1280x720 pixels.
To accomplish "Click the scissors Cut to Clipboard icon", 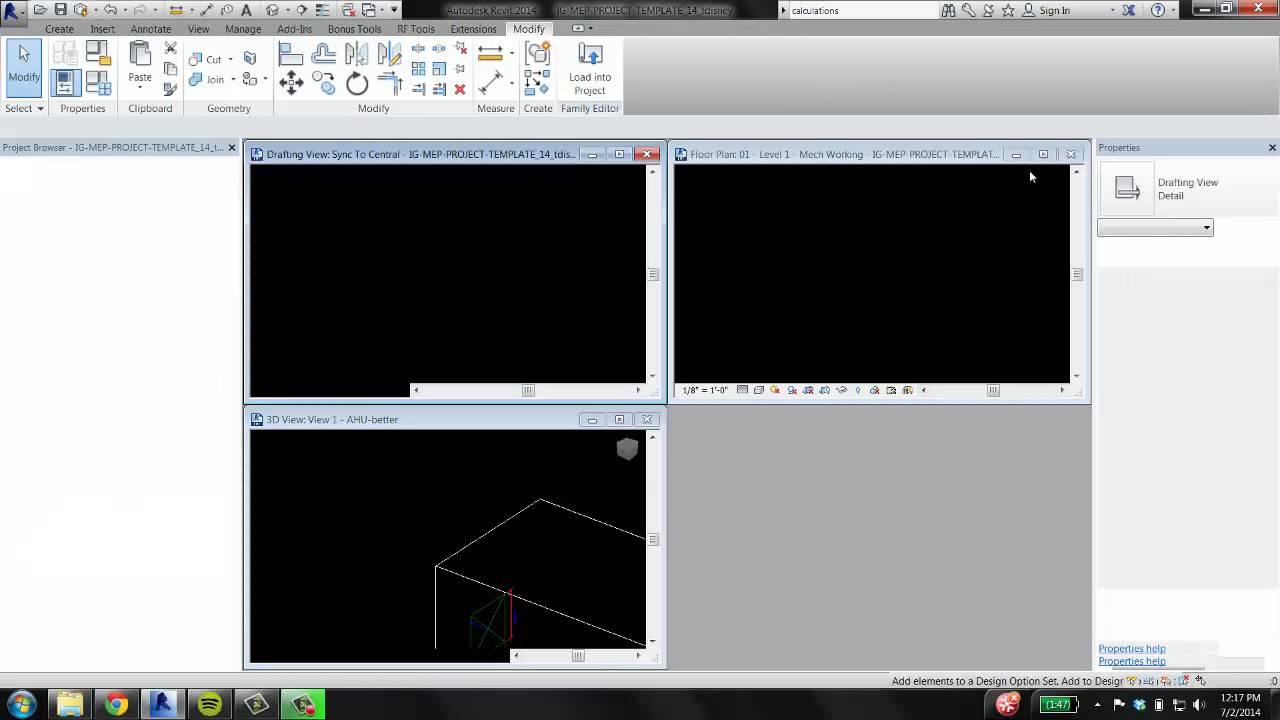I will coord(170,48).
